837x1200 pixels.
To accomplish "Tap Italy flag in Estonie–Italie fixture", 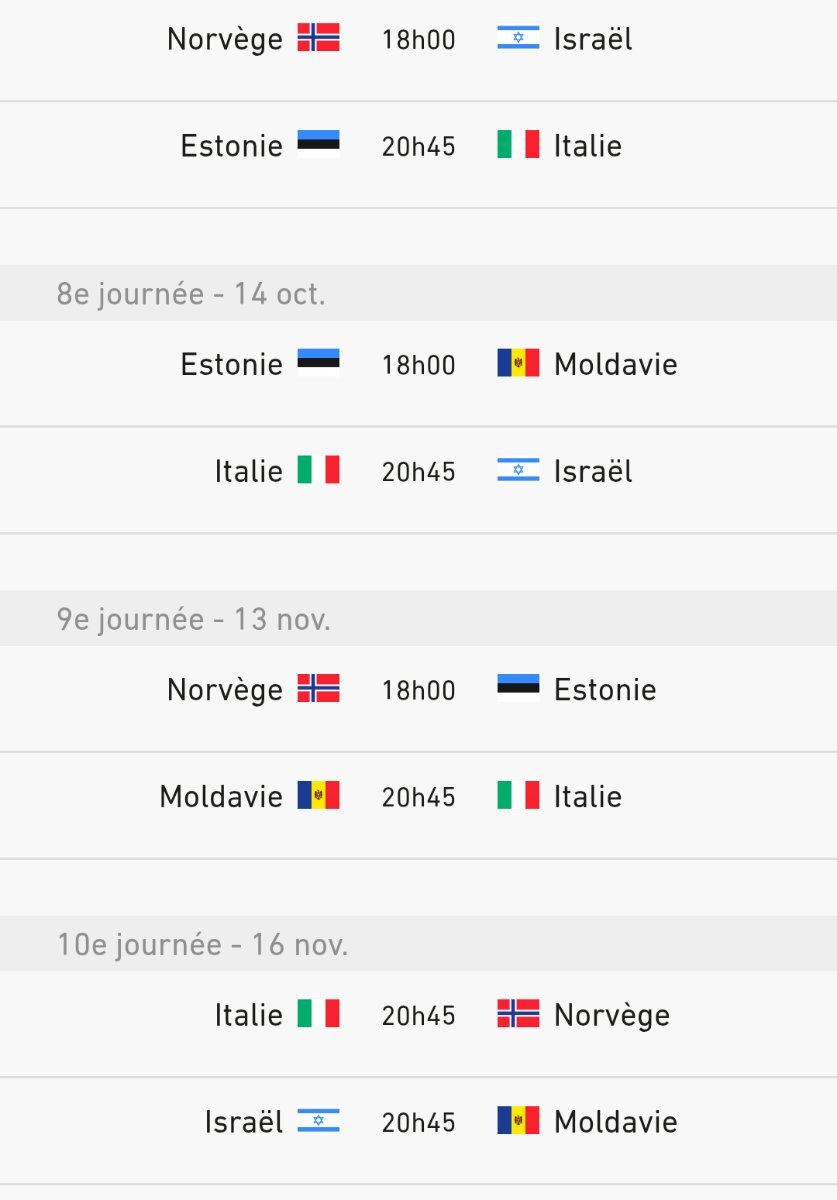I will pos(518,144).
